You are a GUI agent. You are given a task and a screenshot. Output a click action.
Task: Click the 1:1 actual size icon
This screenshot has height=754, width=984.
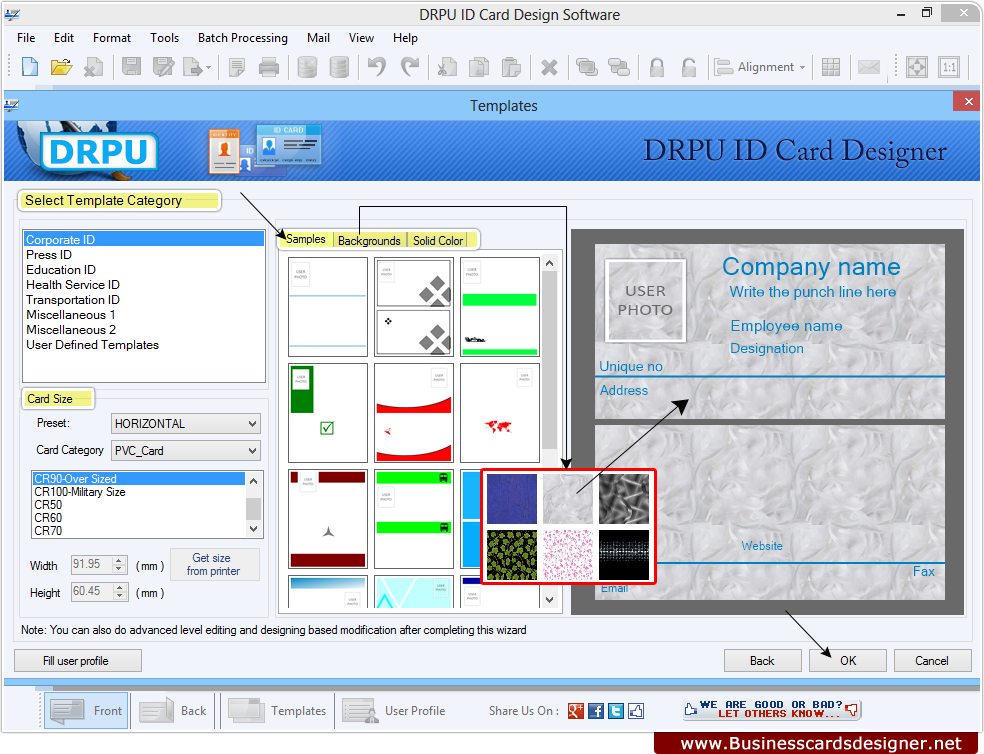click(x=949, y=67)
